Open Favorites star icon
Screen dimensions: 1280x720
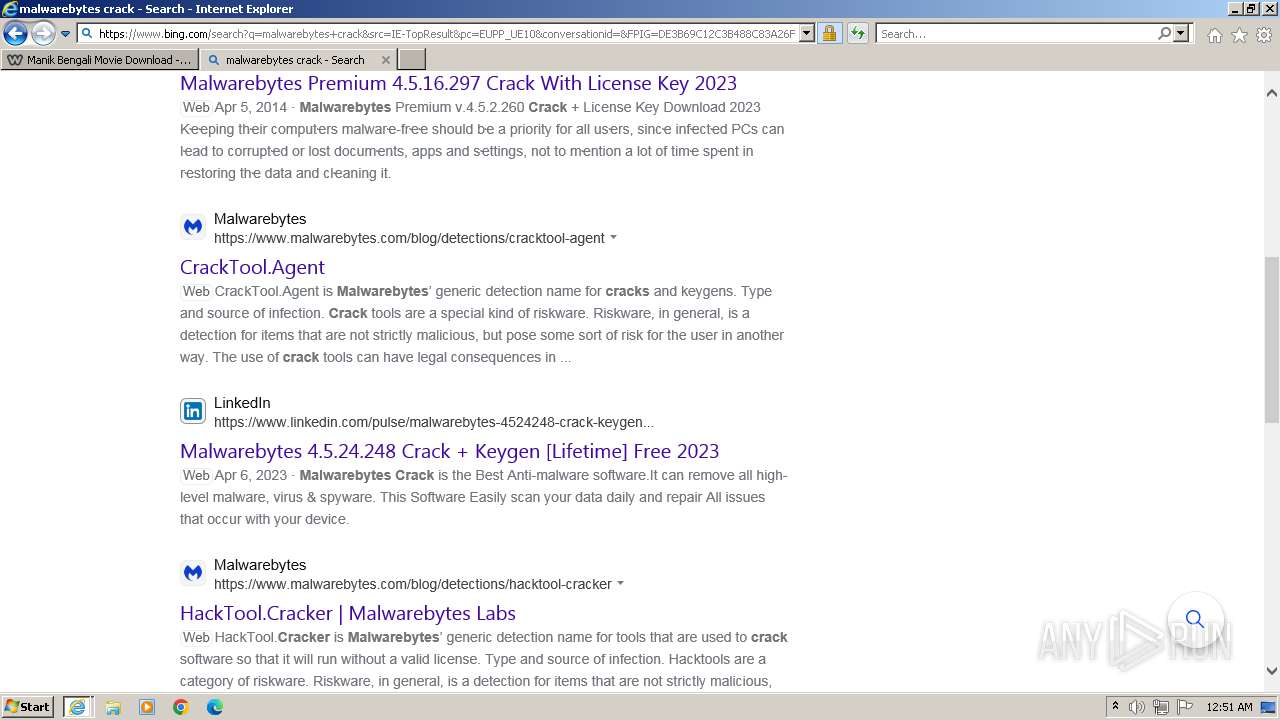(1239, 35)
